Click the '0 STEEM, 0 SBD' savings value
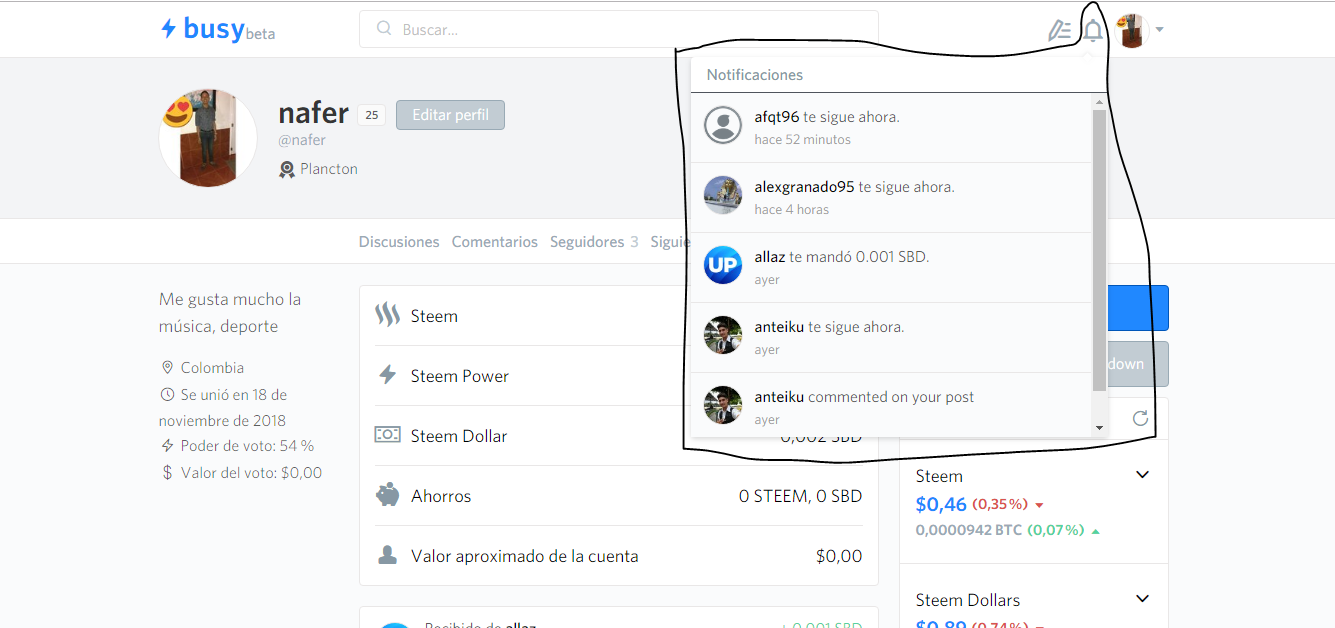The image size is (1335, 628). click(800, 496)
